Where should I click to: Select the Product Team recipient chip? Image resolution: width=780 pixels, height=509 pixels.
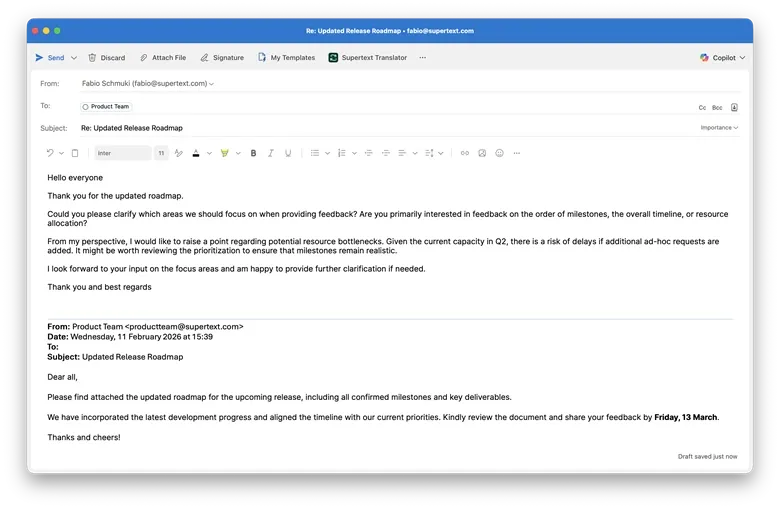click(106, 106)
